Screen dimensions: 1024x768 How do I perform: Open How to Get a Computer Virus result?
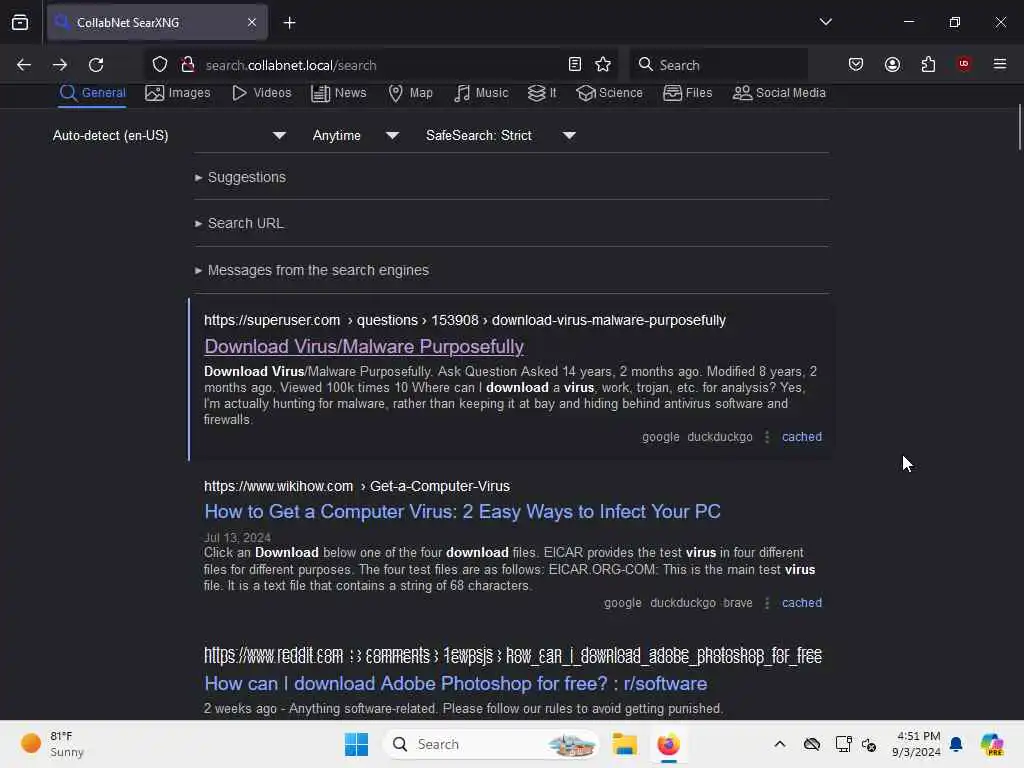point(462,511)
